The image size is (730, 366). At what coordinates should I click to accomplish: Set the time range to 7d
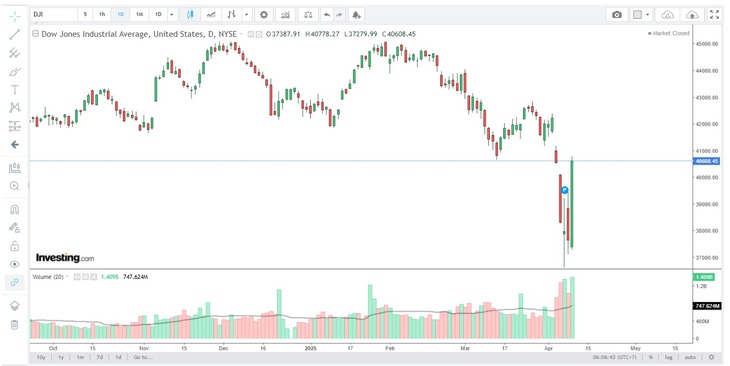point(100,357)
